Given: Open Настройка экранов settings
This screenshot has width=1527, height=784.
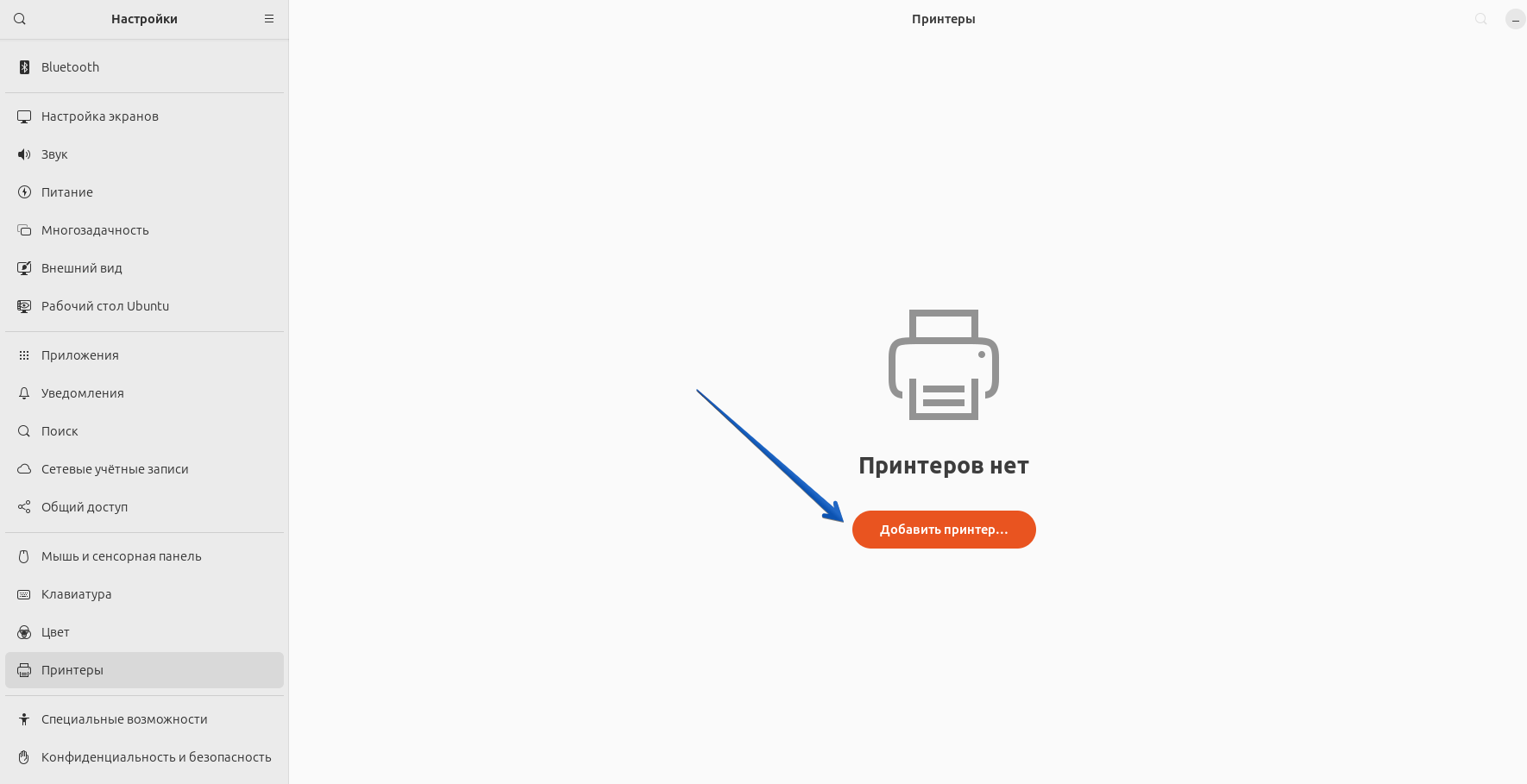Looking at the screenshot, I should (100, 116).
